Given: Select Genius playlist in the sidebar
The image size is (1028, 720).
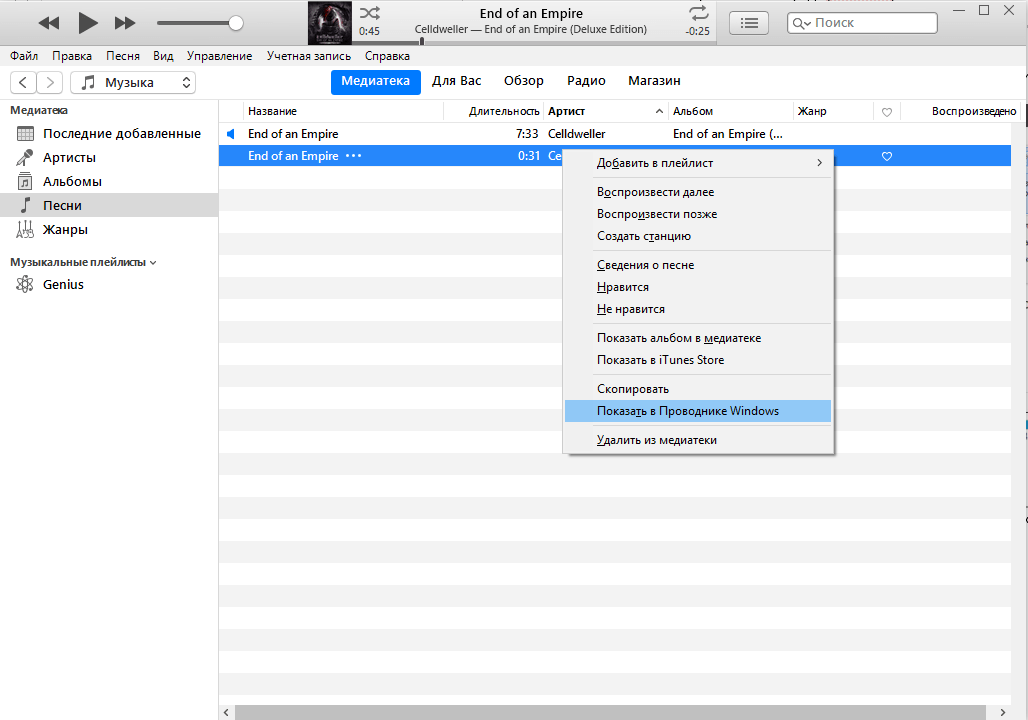Looking at the screenshot, I should point(63,285).
